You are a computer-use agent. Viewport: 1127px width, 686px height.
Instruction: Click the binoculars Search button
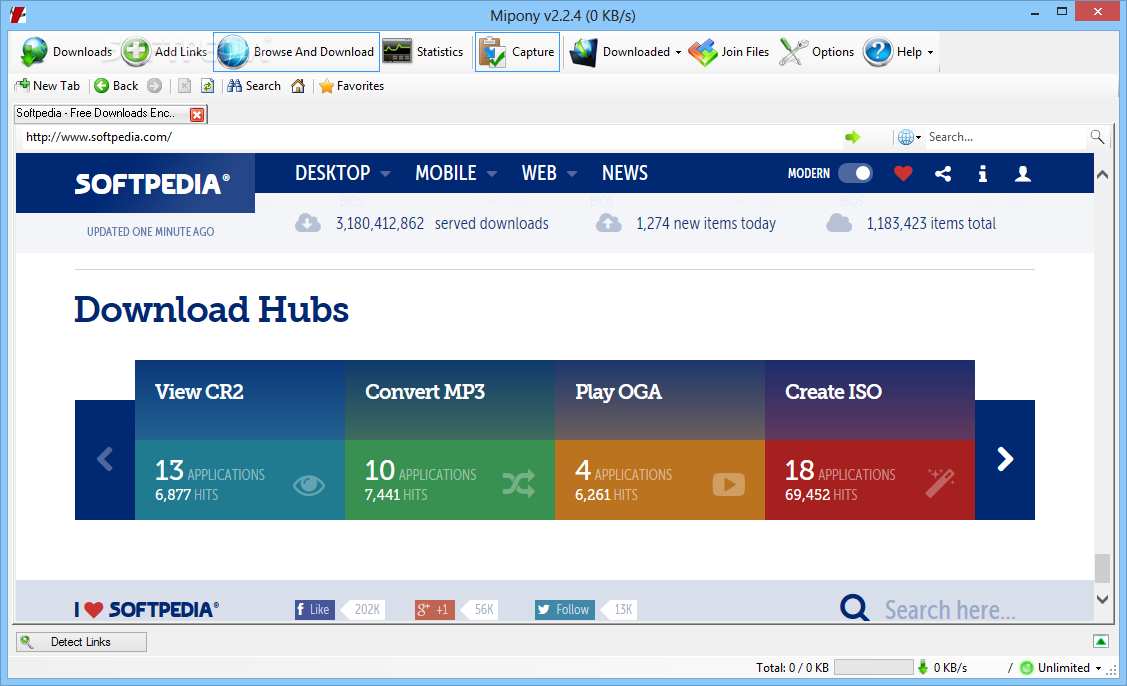[x=254, y=86]
